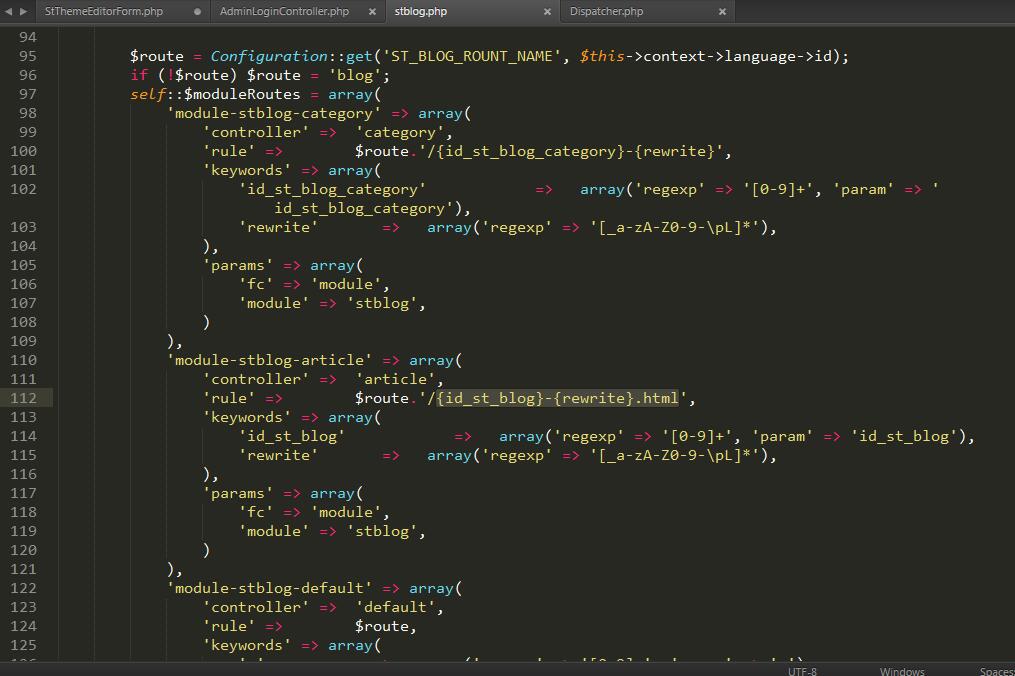Screen dimensions: 1015x676
Task: Close the stblog.php tab
Action: tap(547, 12)
